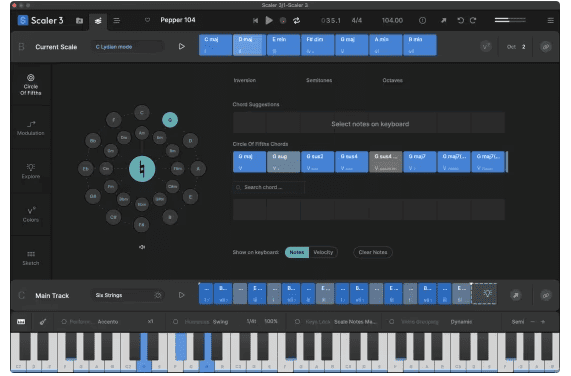Switch to guitar fretboard view icon
Image resolution: width=571 pixels, height=376 pixels.
(x=43, y=321)
